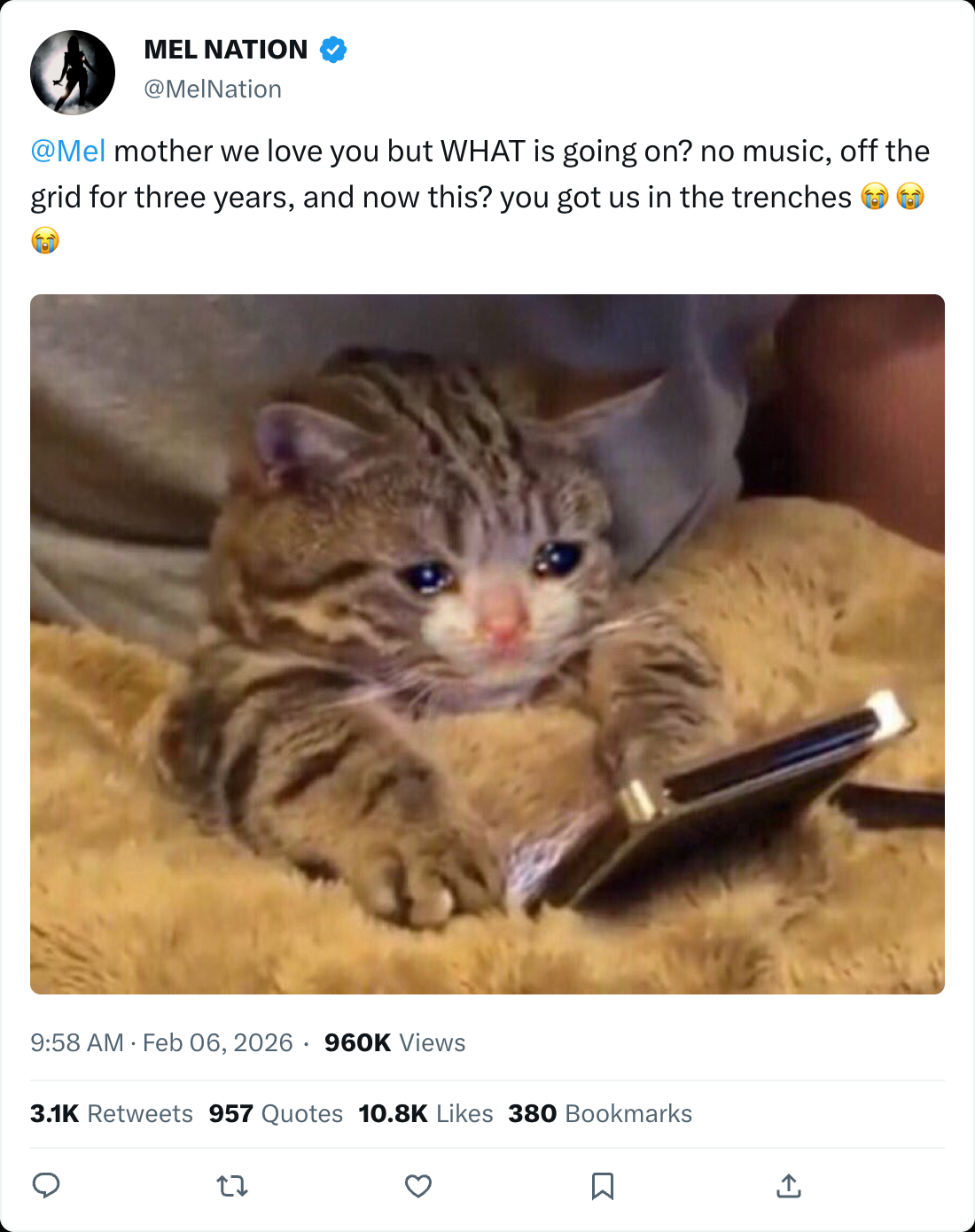
Task: Bookmark the tweet using the bookmark icon
Action: point(603,1186)
